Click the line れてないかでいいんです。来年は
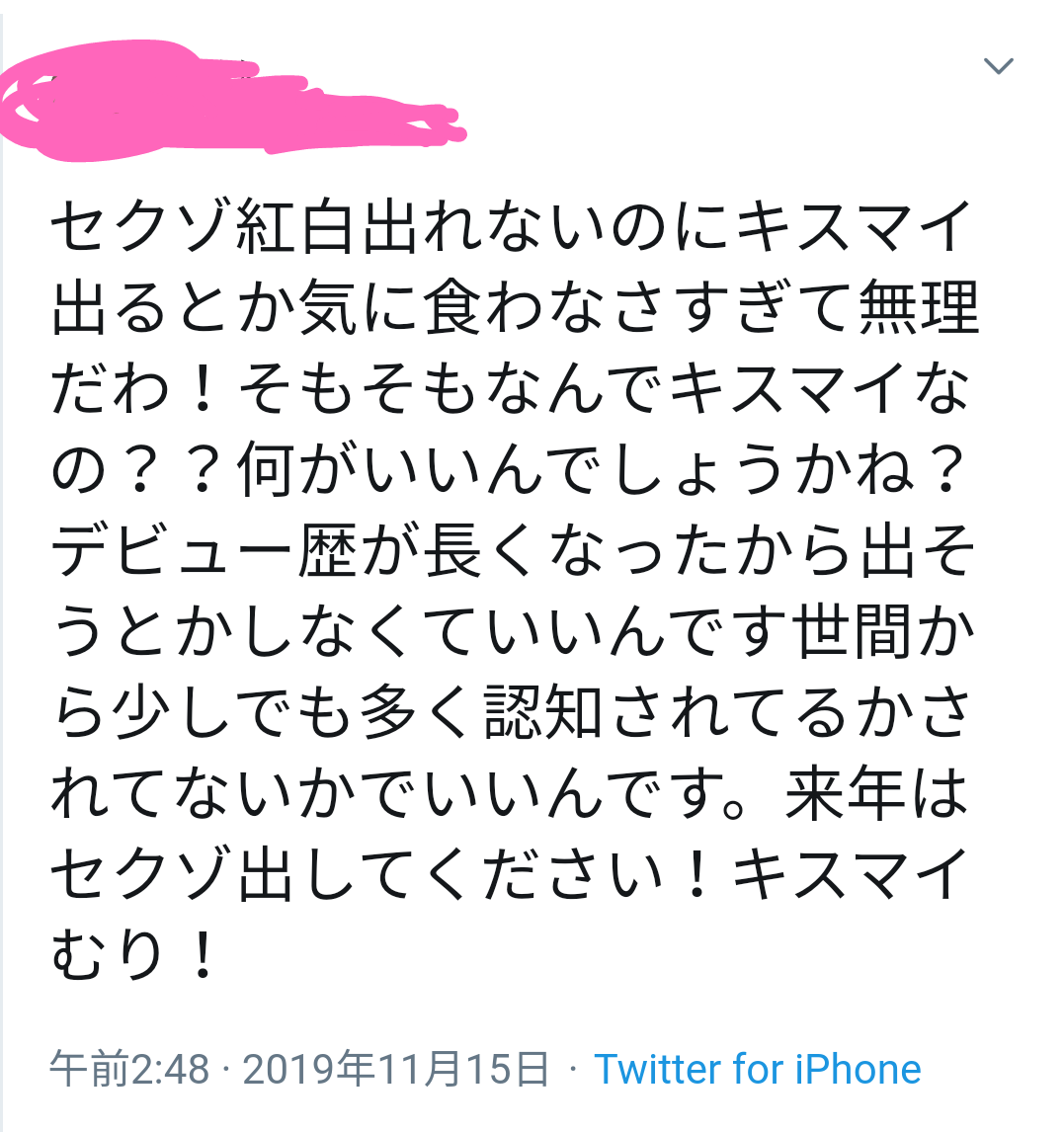 (x=510, y=794)
